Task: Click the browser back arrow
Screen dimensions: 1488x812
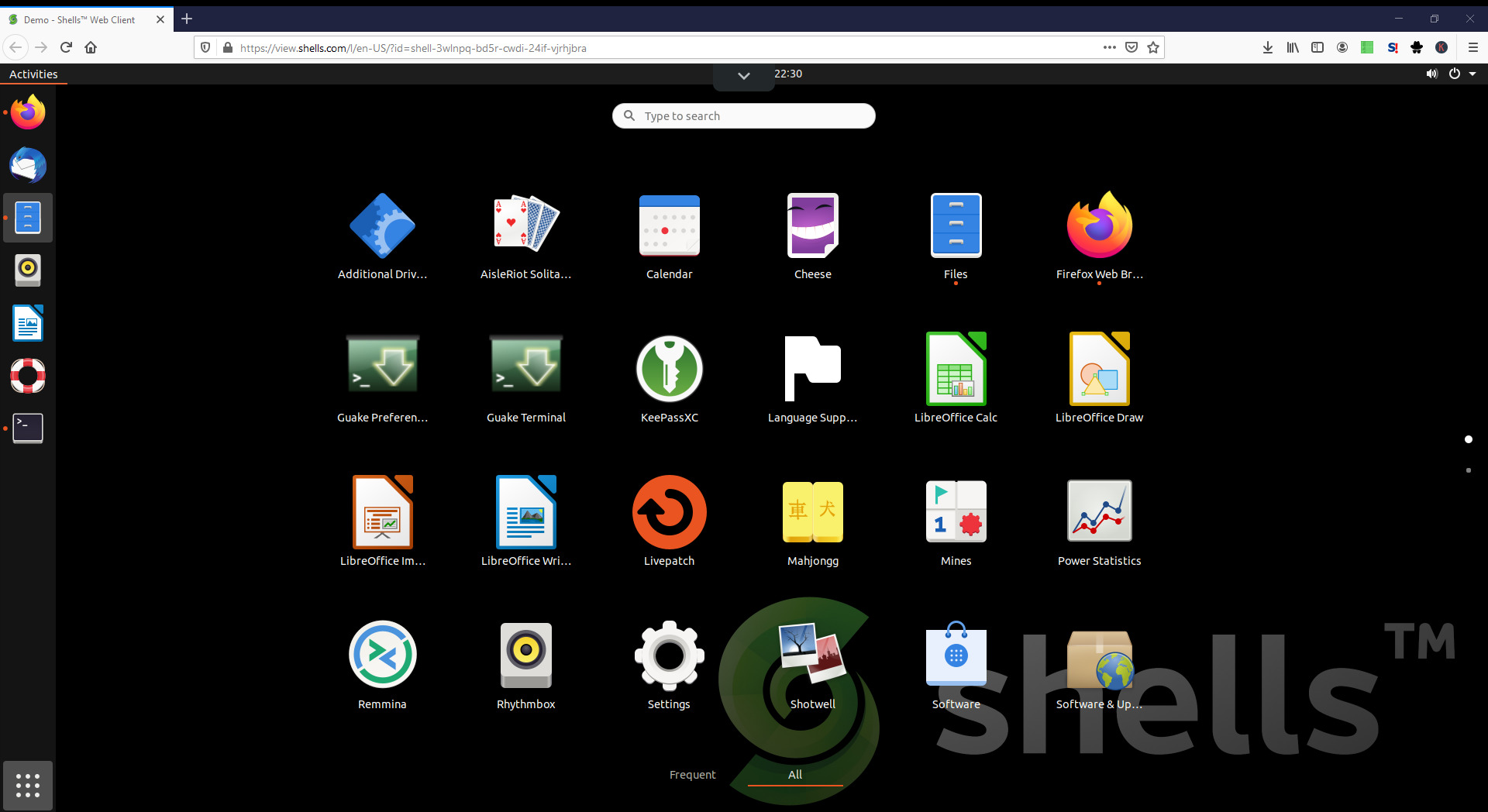Action: coord(15,47)
